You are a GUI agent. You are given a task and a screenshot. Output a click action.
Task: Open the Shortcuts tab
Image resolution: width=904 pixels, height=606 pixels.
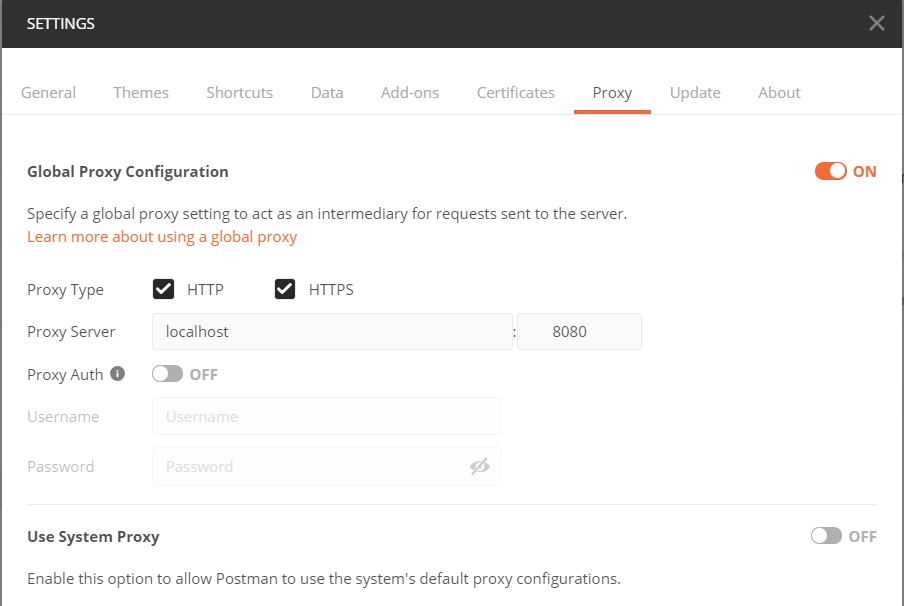coord(239,92)
